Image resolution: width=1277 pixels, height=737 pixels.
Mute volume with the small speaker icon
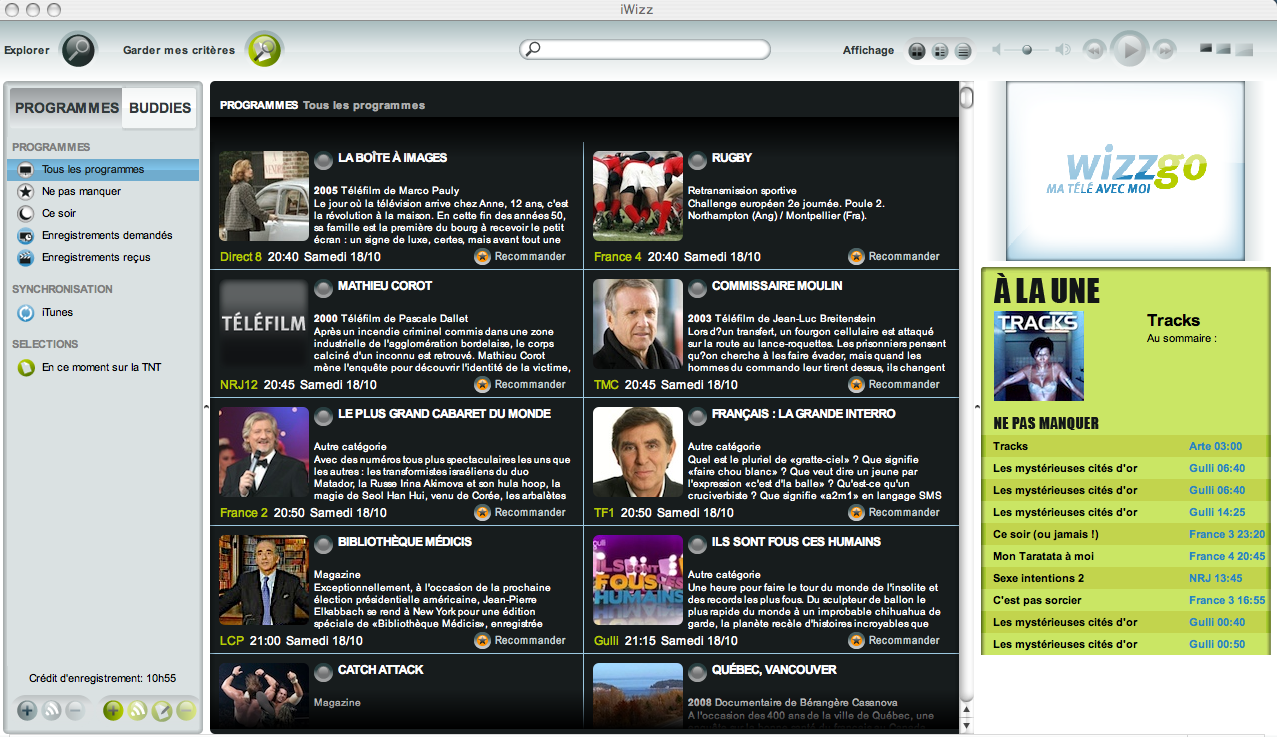pos(997,50)
